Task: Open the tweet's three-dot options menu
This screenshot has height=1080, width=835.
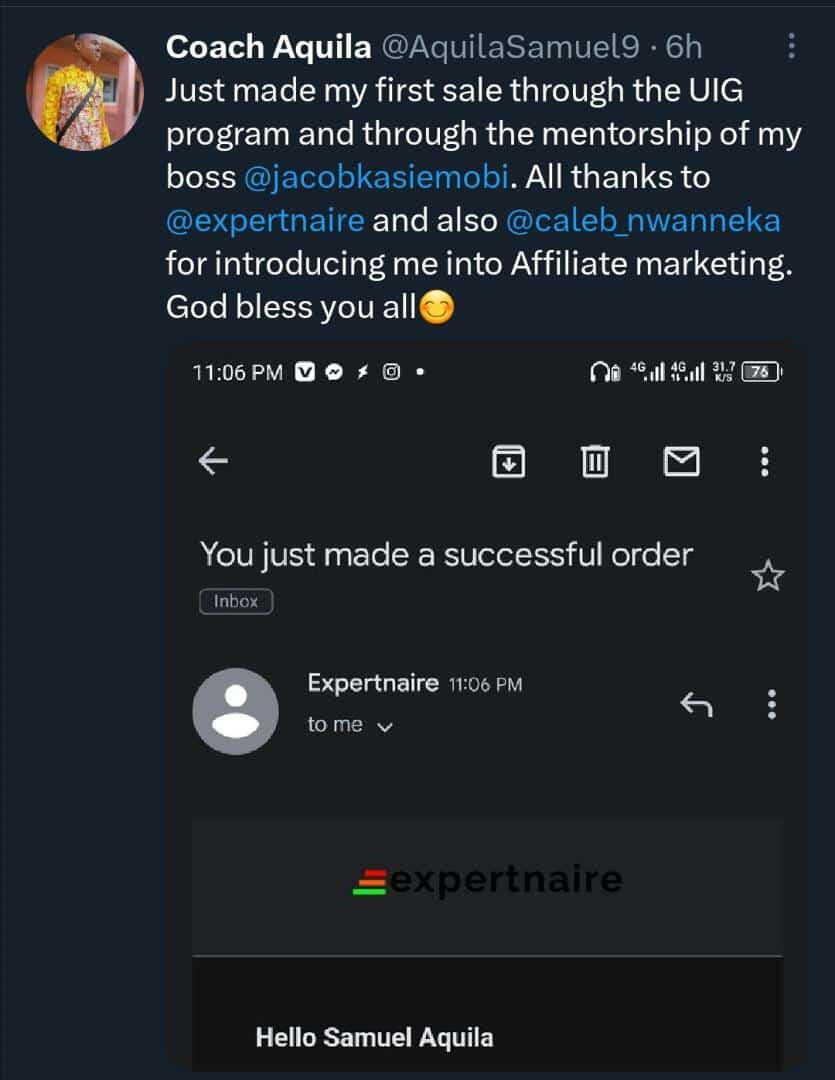Action: click(791, 46)
